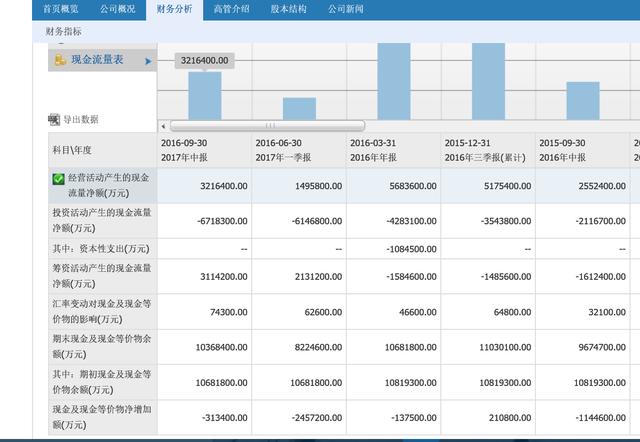Viewport: 640px width, 442px height.
Task: Click the horizontal chart scrollbar thumb
Action: (267, 126)
